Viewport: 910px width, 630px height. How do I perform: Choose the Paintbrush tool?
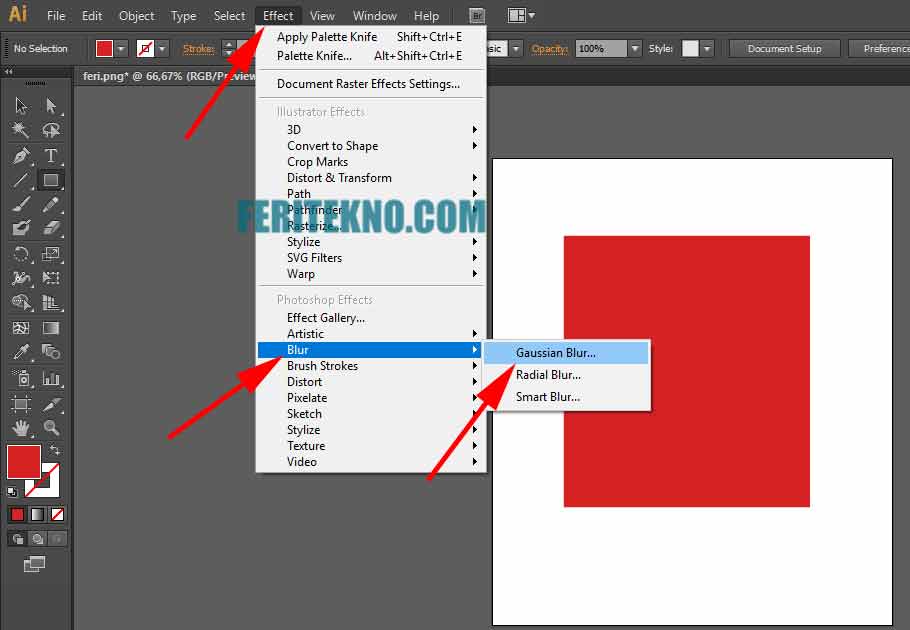pos(21,205)
